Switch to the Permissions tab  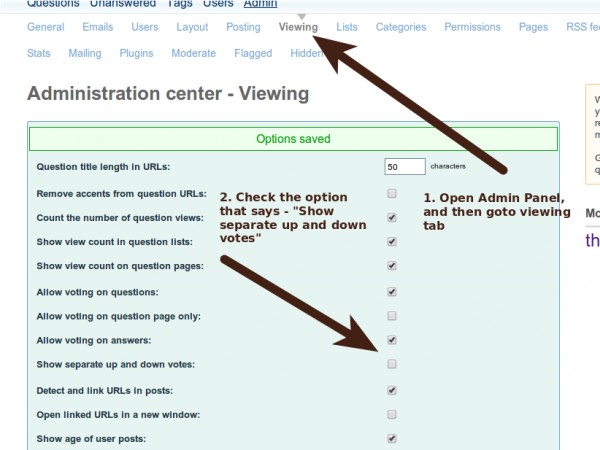[472, 27]
